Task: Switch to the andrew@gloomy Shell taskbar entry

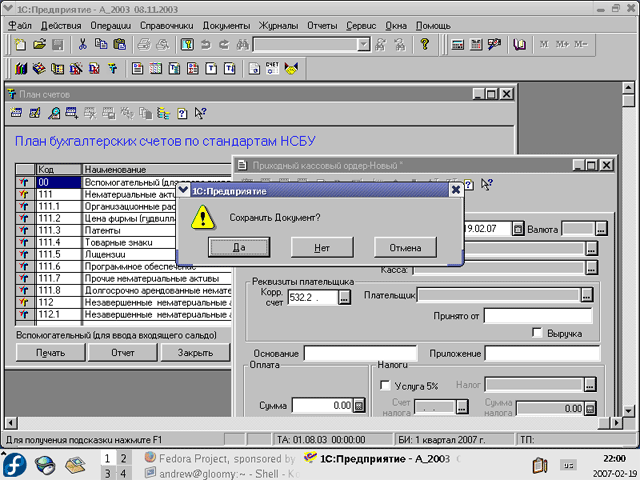Action: [223, 473]
